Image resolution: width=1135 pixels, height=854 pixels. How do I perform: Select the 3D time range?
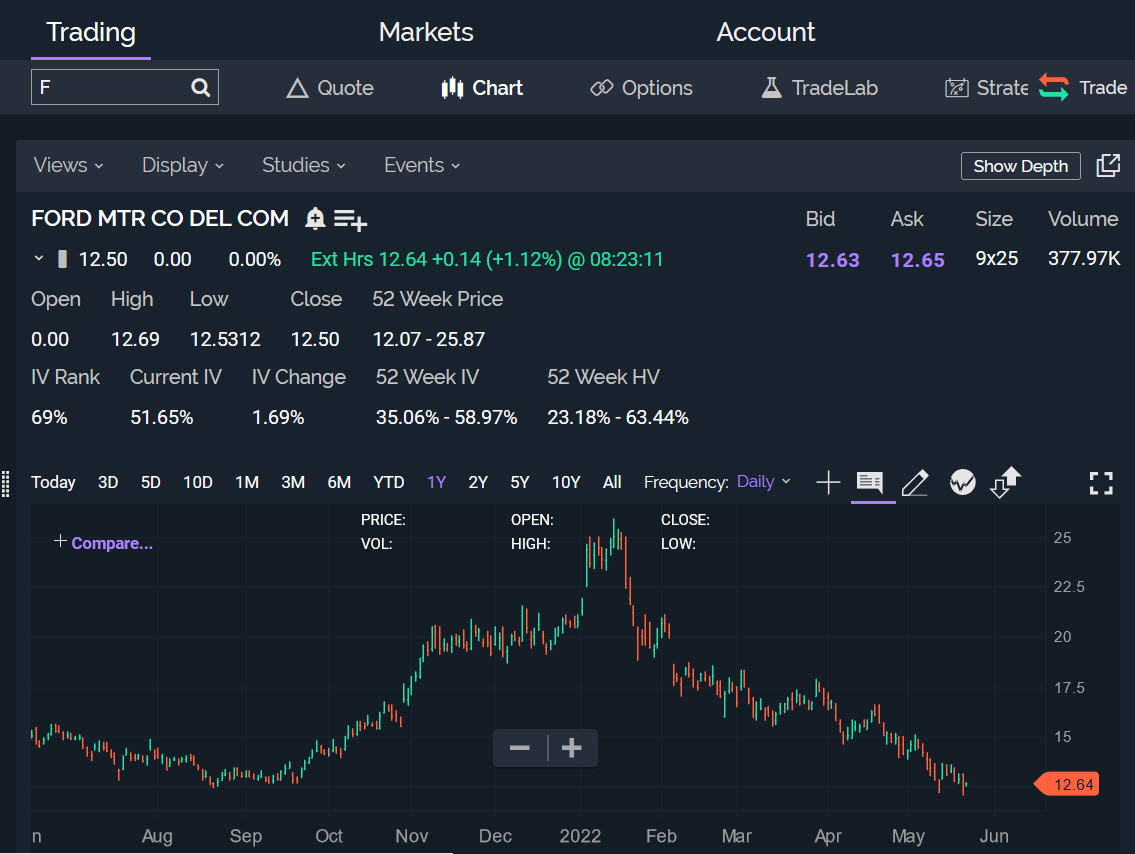[x=108, y=482]
